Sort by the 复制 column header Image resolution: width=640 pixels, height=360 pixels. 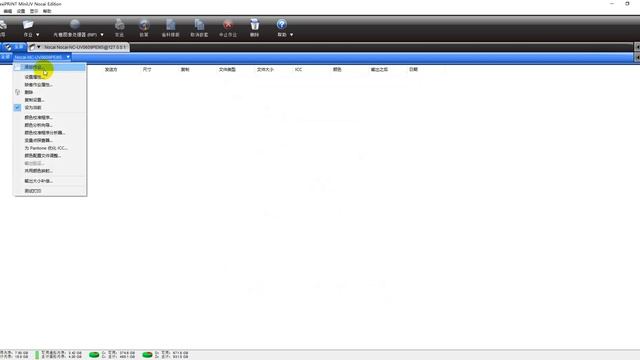click(185, 70)
